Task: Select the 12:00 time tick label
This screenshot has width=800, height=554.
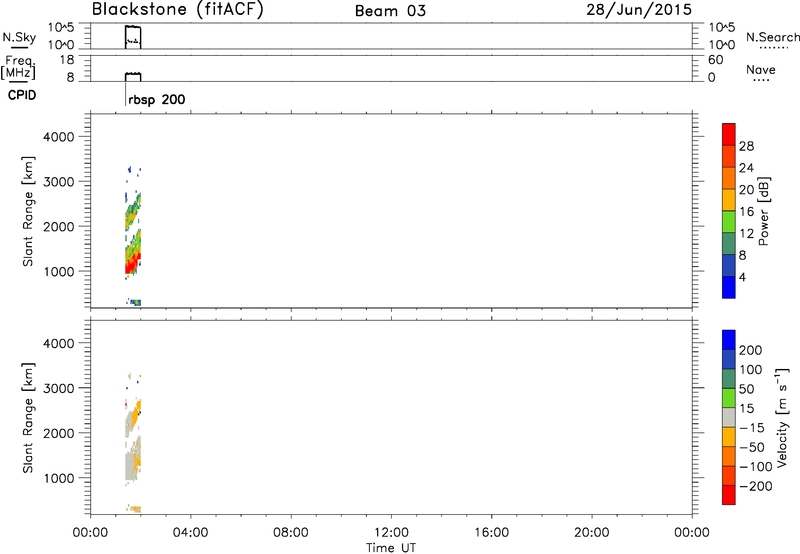Action: pyautogui.click(x=391, y=533)
